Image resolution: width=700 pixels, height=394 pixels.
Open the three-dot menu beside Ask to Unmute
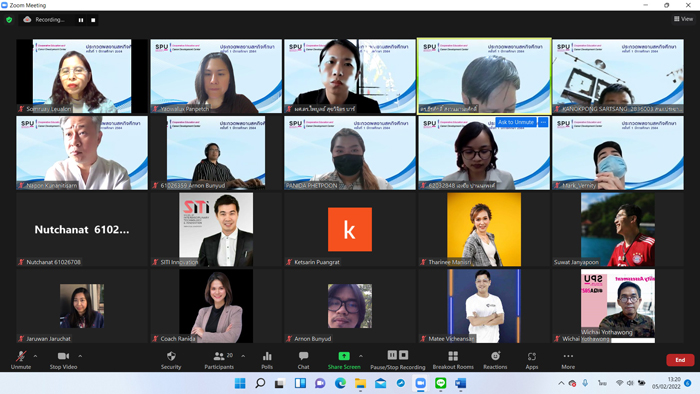pos(543,122)
